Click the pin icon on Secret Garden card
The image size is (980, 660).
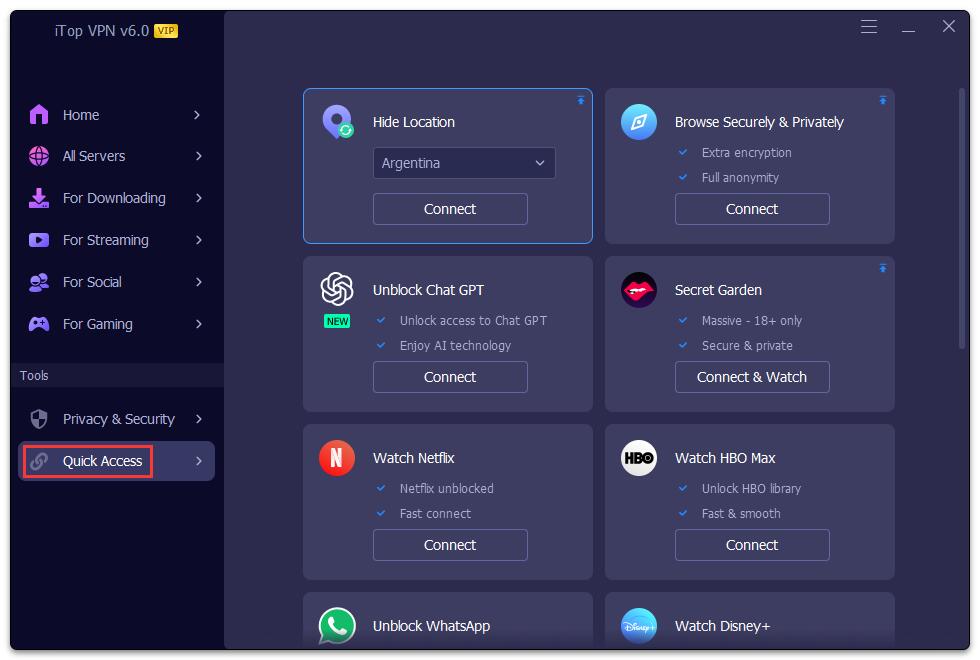click(x=882, y=268)
